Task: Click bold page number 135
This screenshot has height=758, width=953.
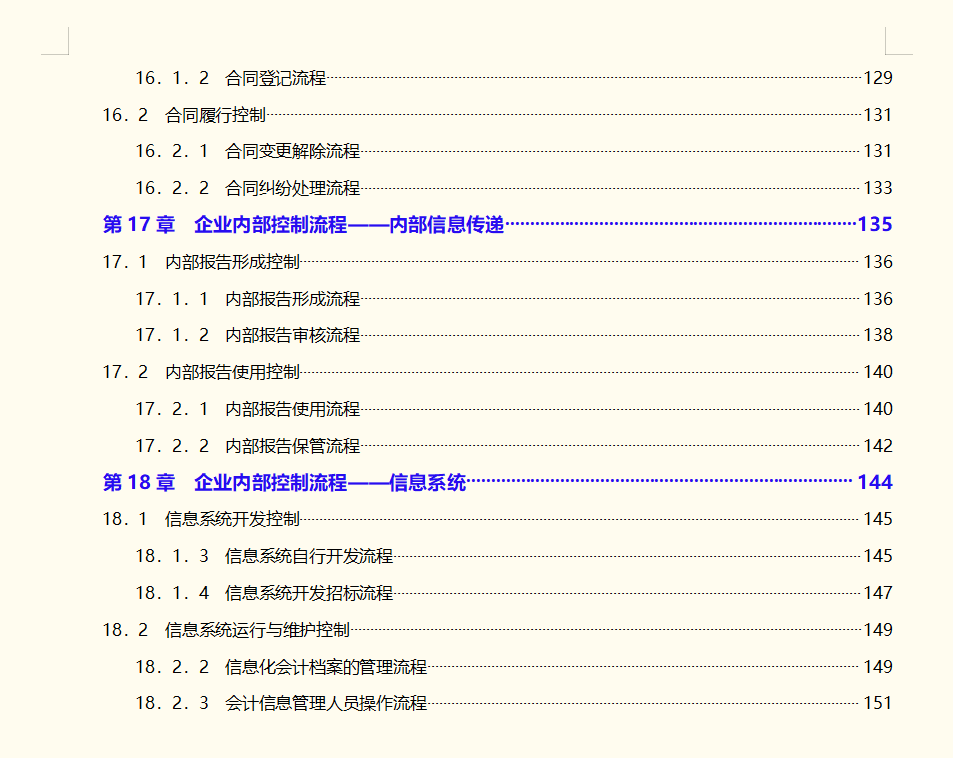Action: point(875,224)
